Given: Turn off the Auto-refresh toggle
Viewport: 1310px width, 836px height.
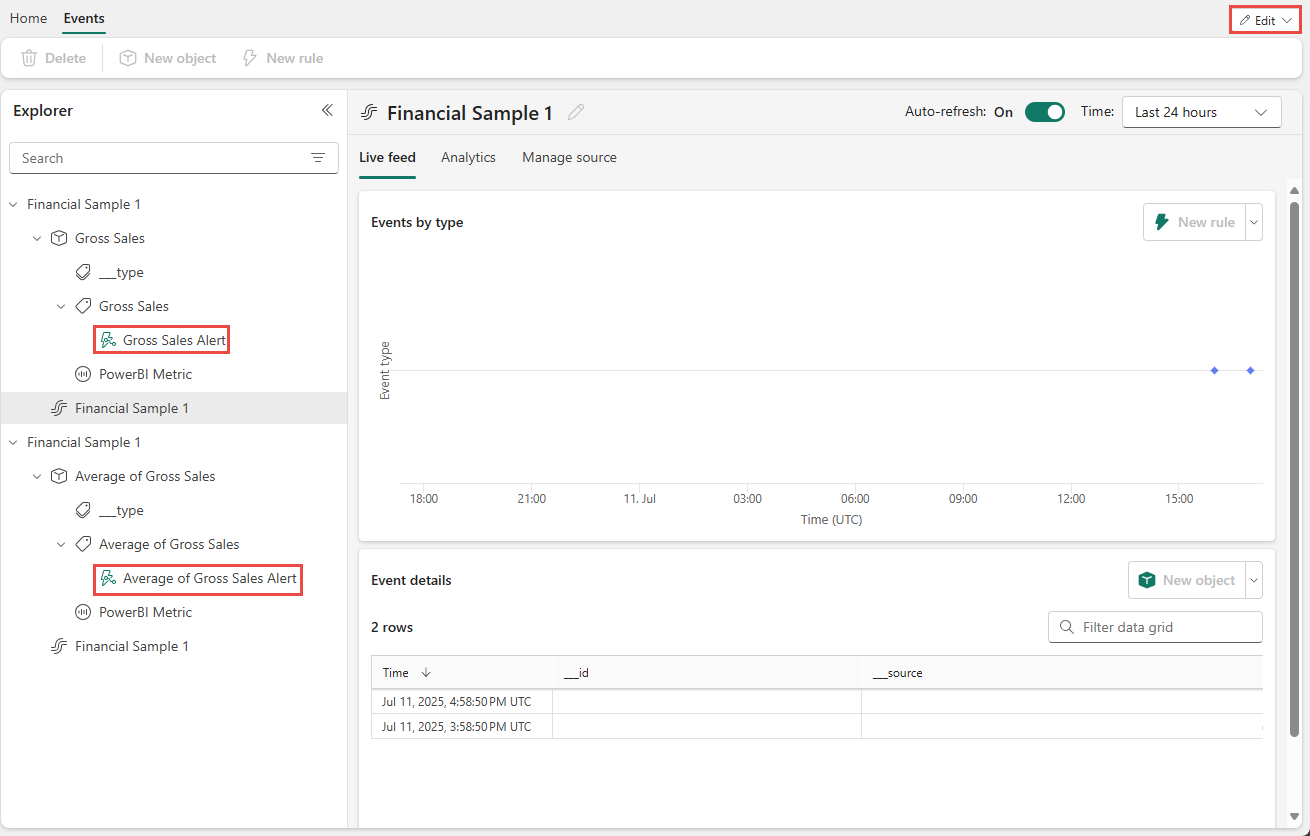Looking at the screenshot, I should coord(1044,112).
